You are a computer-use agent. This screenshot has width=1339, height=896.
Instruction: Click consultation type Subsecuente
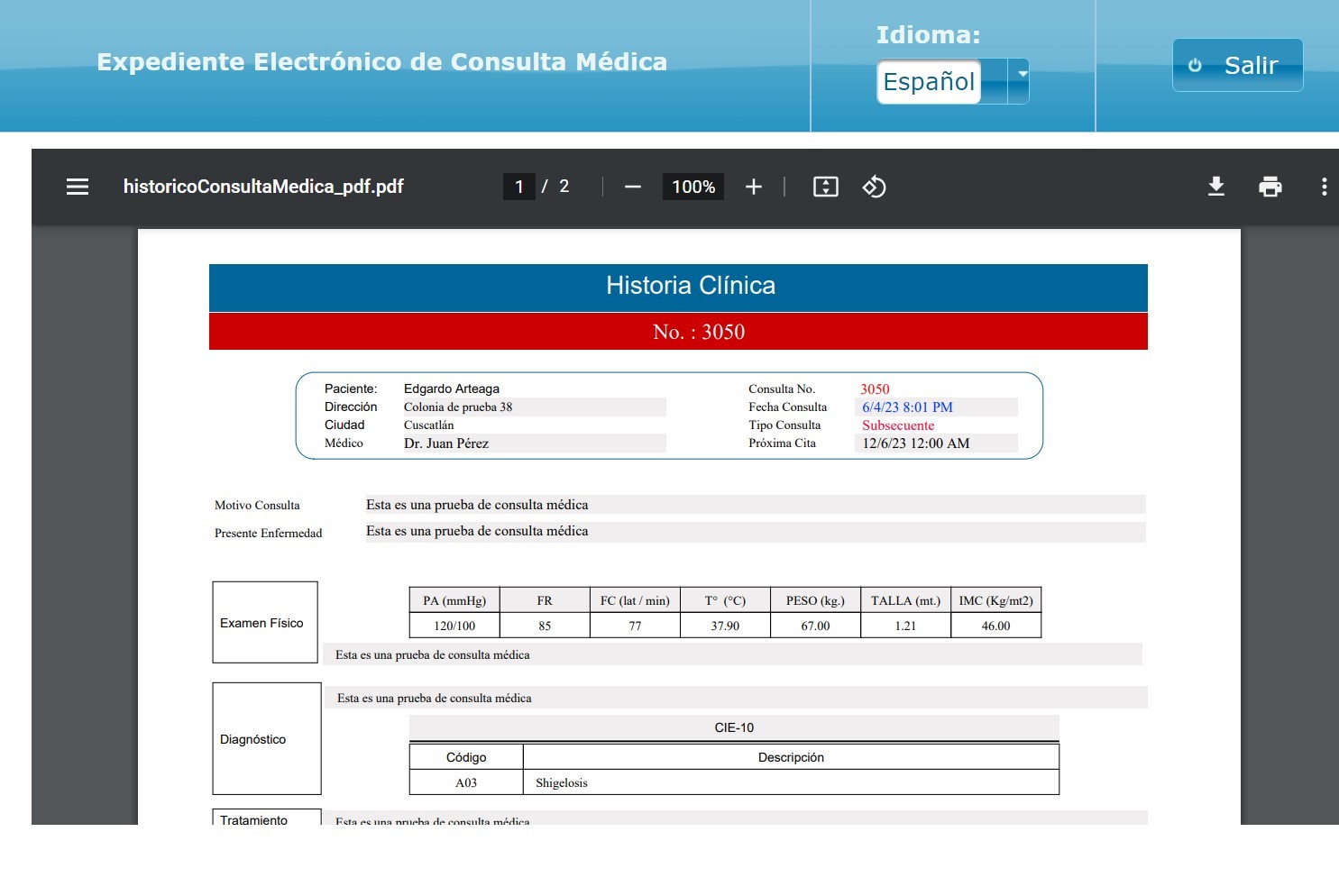(898, 425)
